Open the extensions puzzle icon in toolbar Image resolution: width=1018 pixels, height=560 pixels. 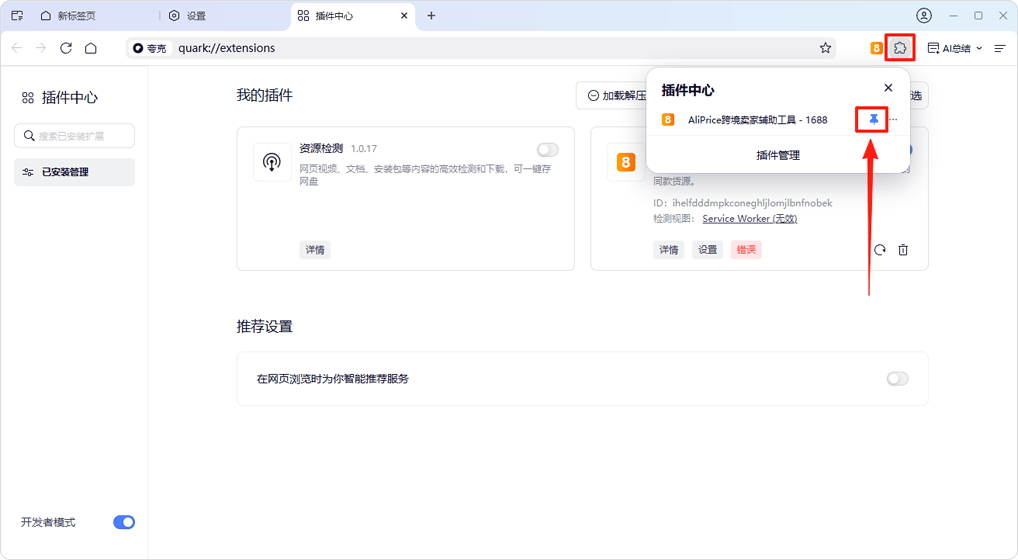900,48
